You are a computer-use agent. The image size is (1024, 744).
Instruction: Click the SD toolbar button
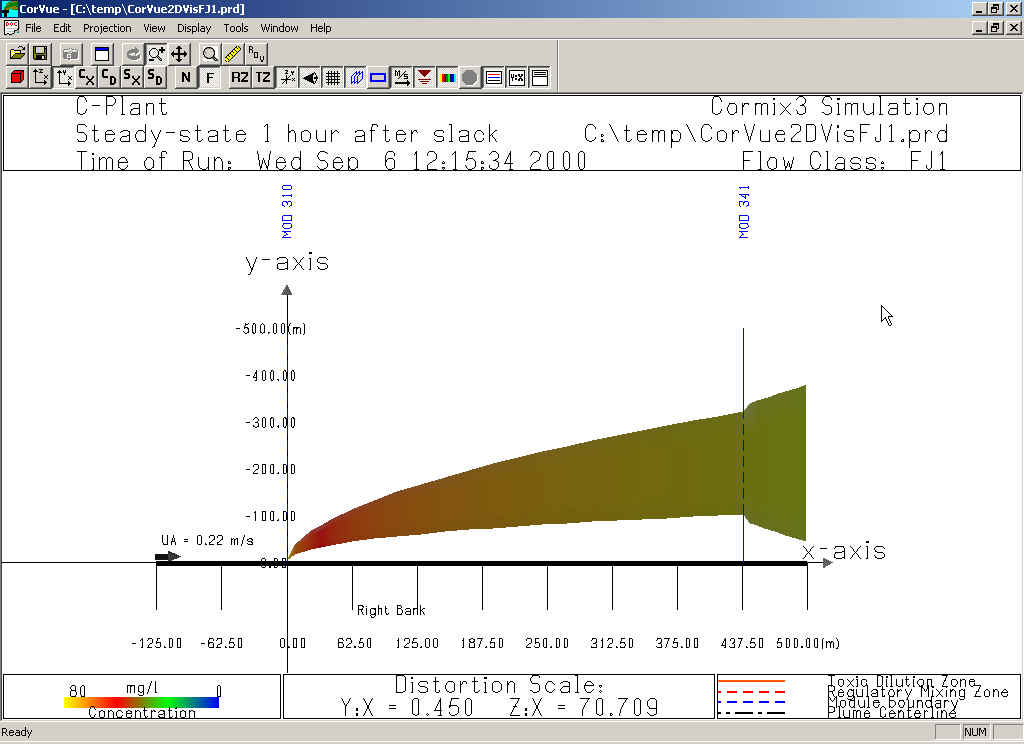click(x=155, y=77)
